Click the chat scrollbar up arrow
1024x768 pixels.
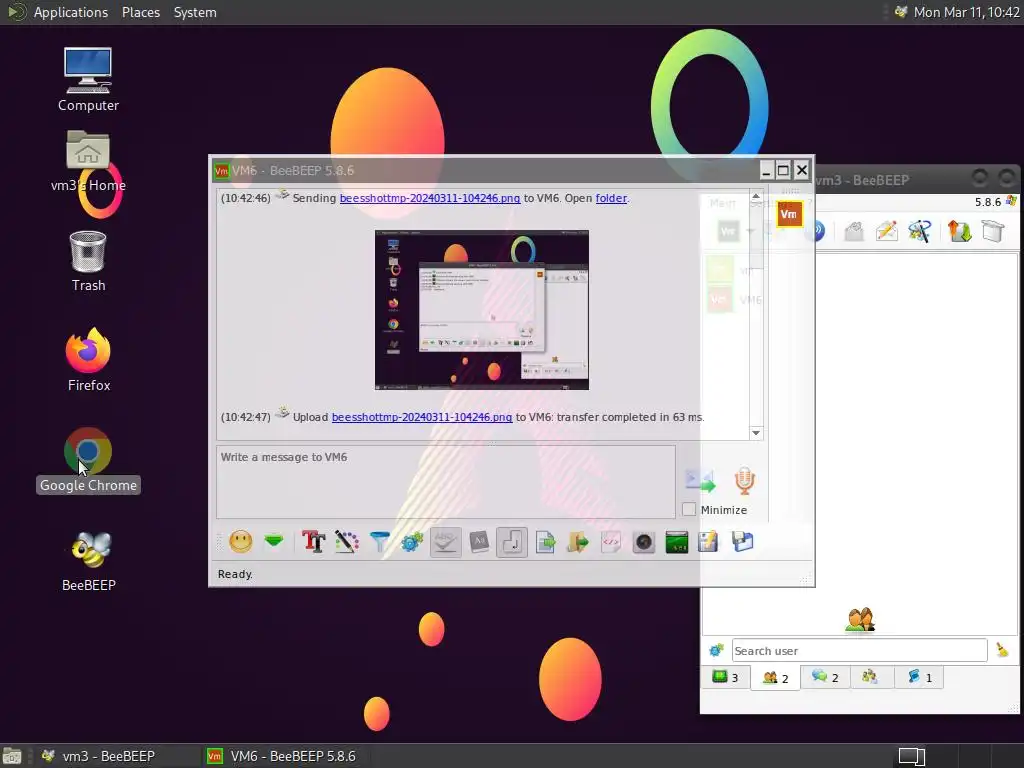tap(756, 196)
